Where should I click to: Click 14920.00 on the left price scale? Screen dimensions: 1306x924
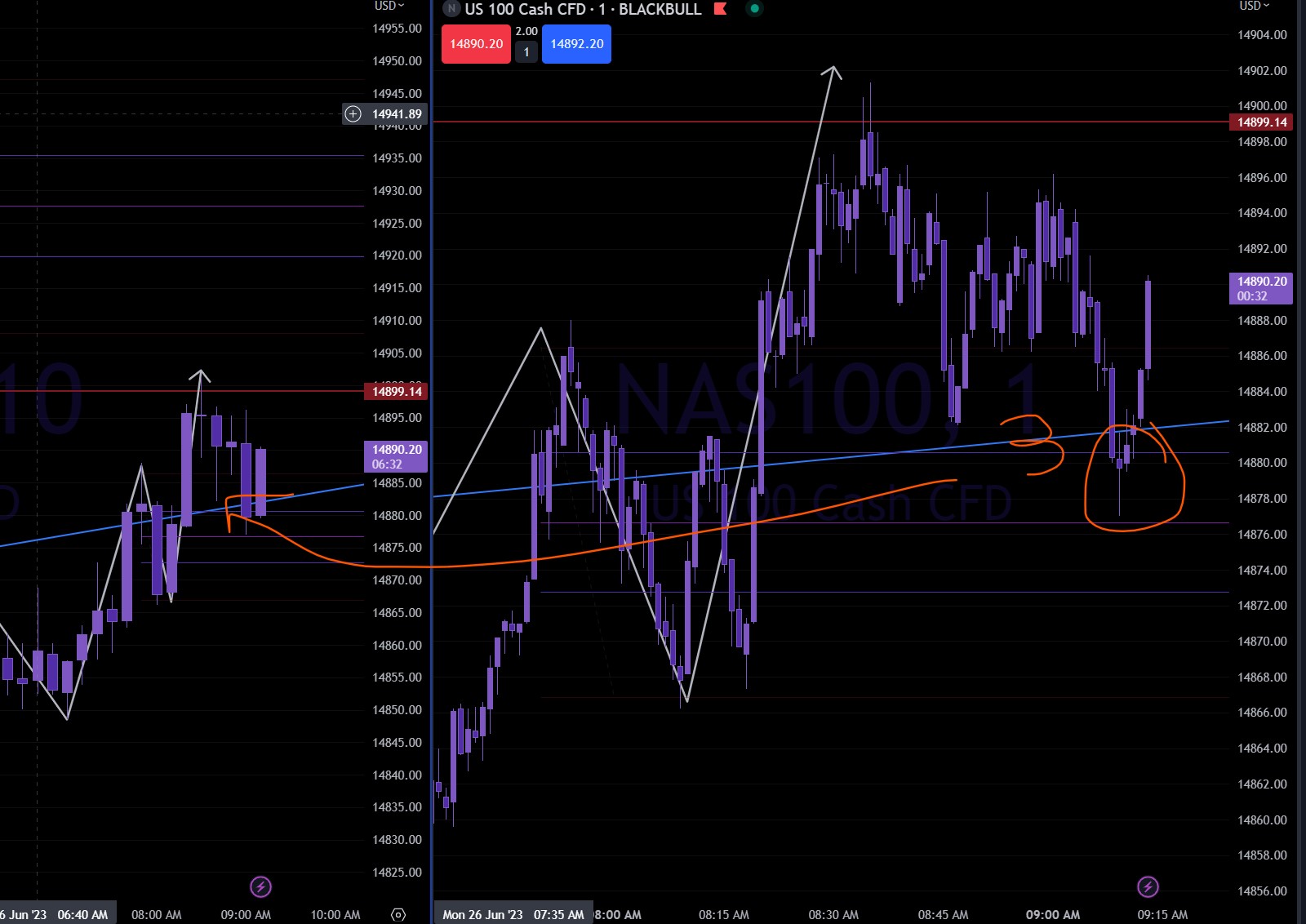pos(398,255)
